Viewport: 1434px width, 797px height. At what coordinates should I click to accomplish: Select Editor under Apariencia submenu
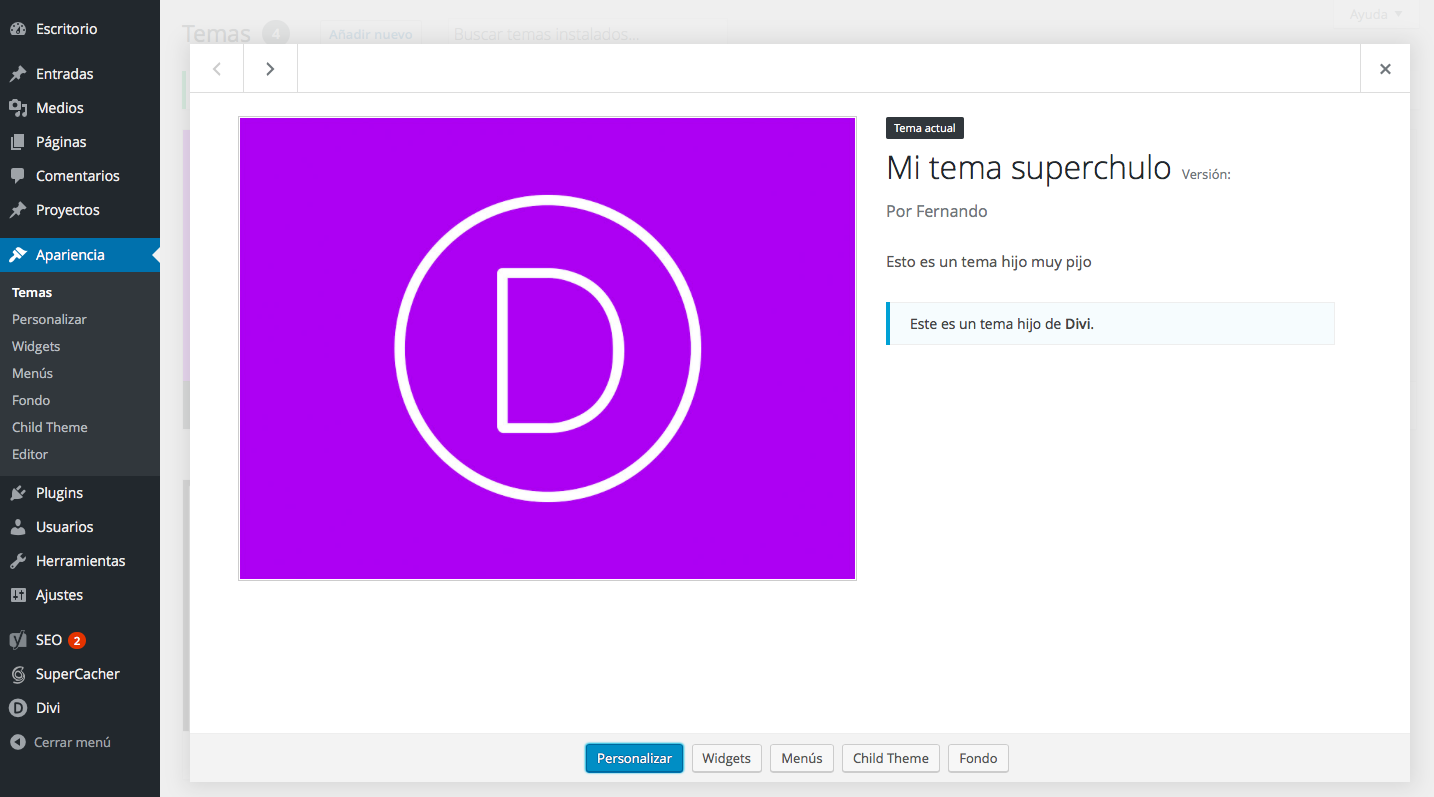click(30, 454)
